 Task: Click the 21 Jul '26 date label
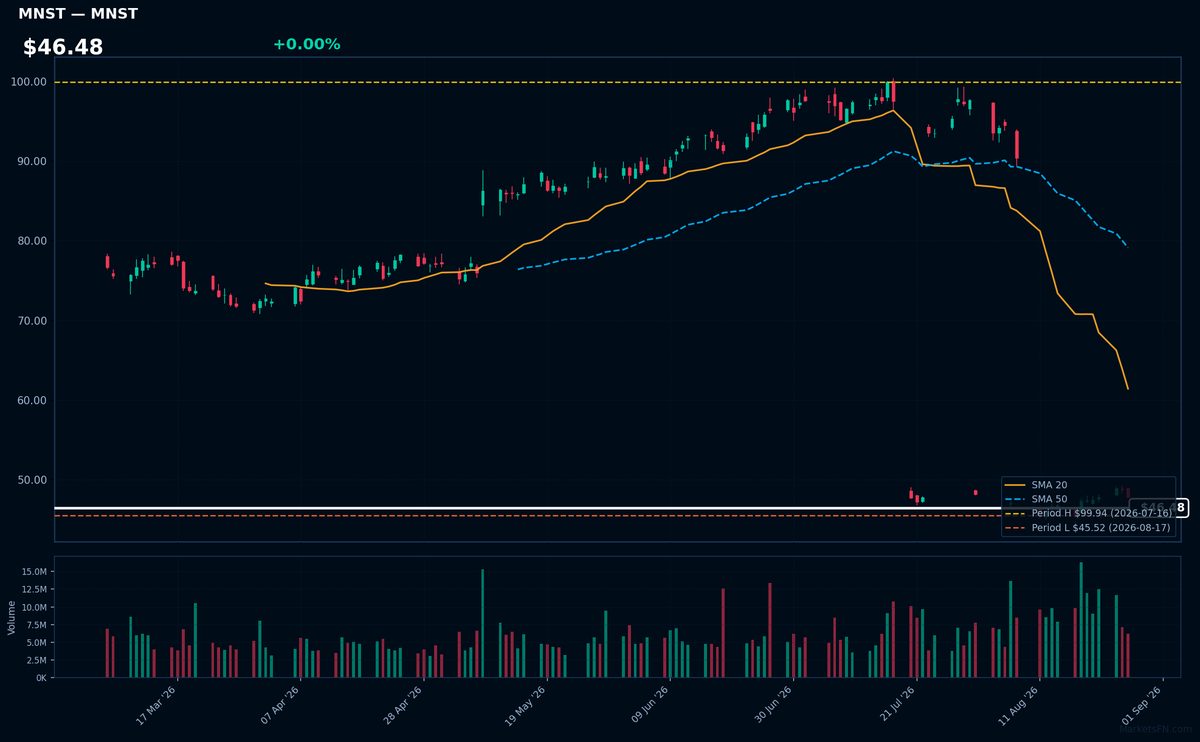[897, 704]
